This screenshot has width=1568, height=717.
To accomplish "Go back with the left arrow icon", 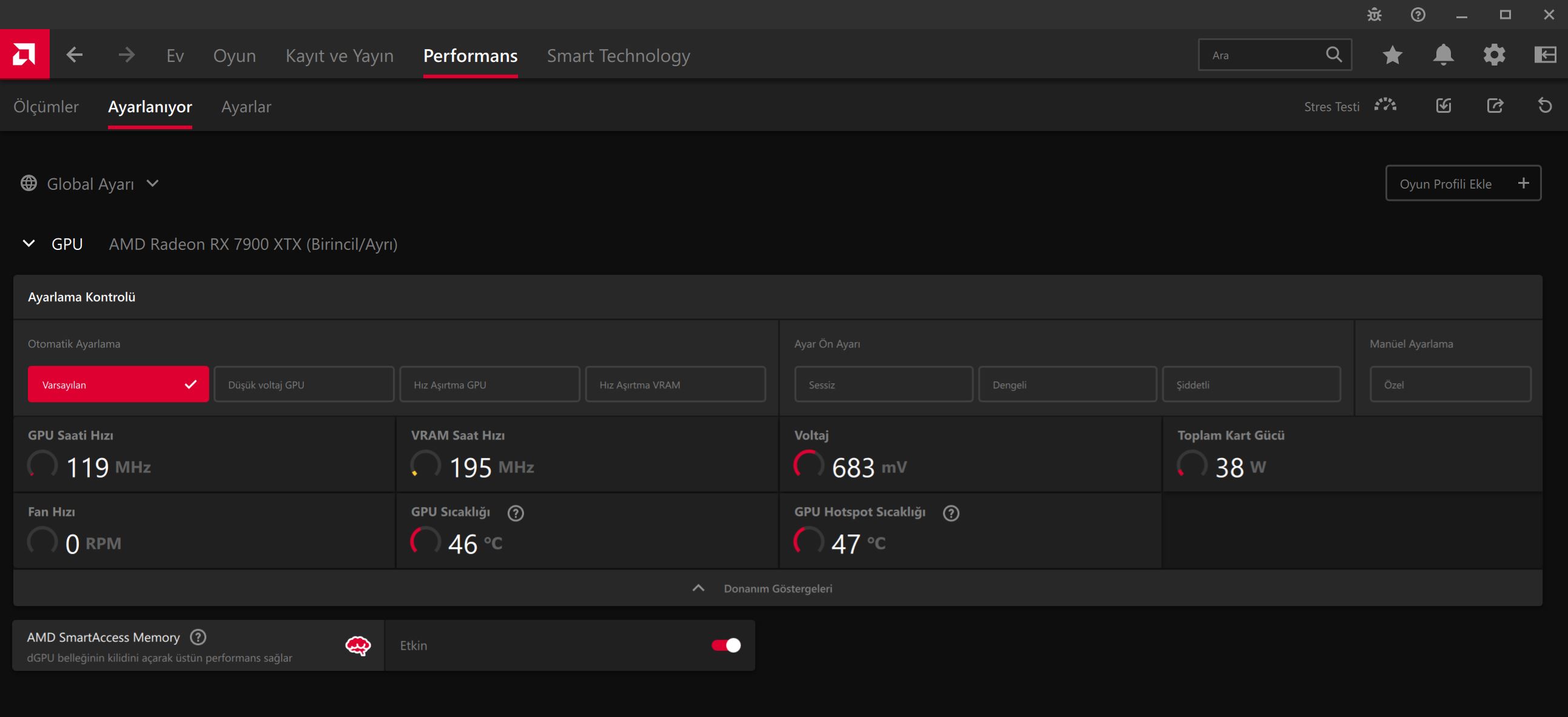I will [x=74, y=55].
